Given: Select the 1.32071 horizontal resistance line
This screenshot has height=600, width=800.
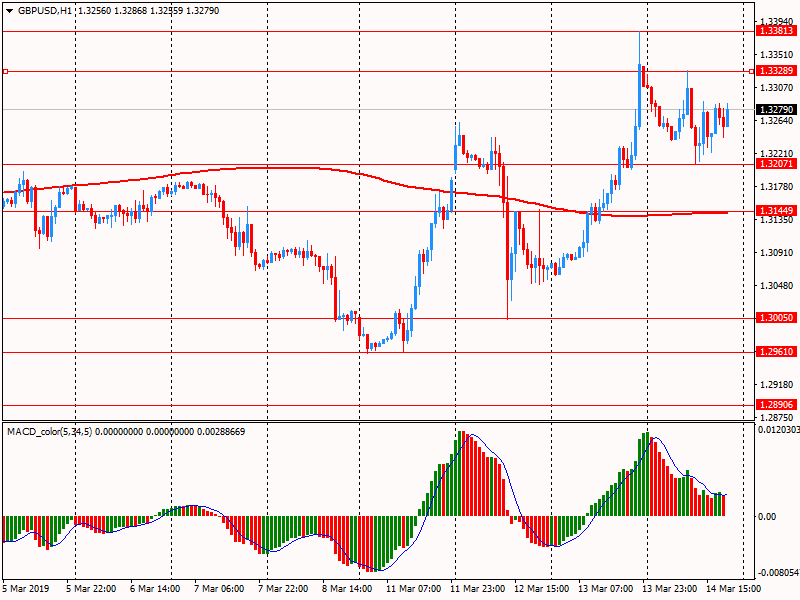Looking at the screenshot, I should click(300, 163).
